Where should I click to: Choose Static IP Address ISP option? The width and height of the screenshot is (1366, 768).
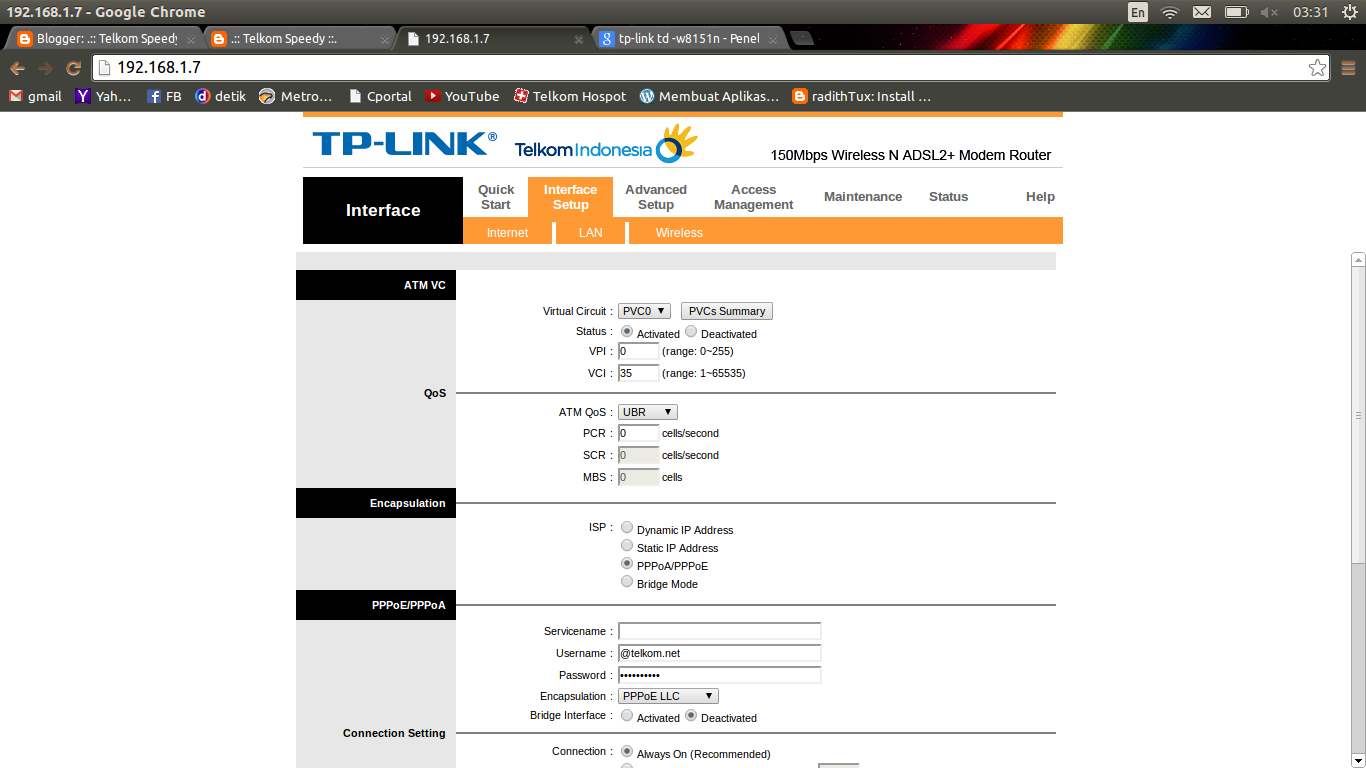click(x=627, y=546)
